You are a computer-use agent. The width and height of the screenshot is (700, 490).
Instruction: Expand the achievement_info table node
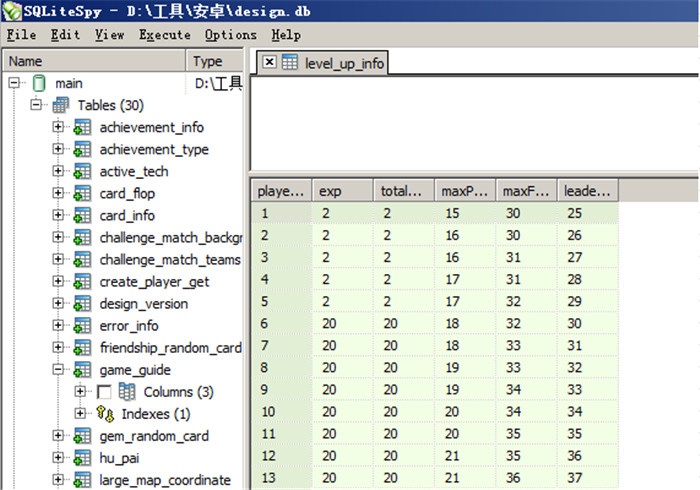point(58,127)
